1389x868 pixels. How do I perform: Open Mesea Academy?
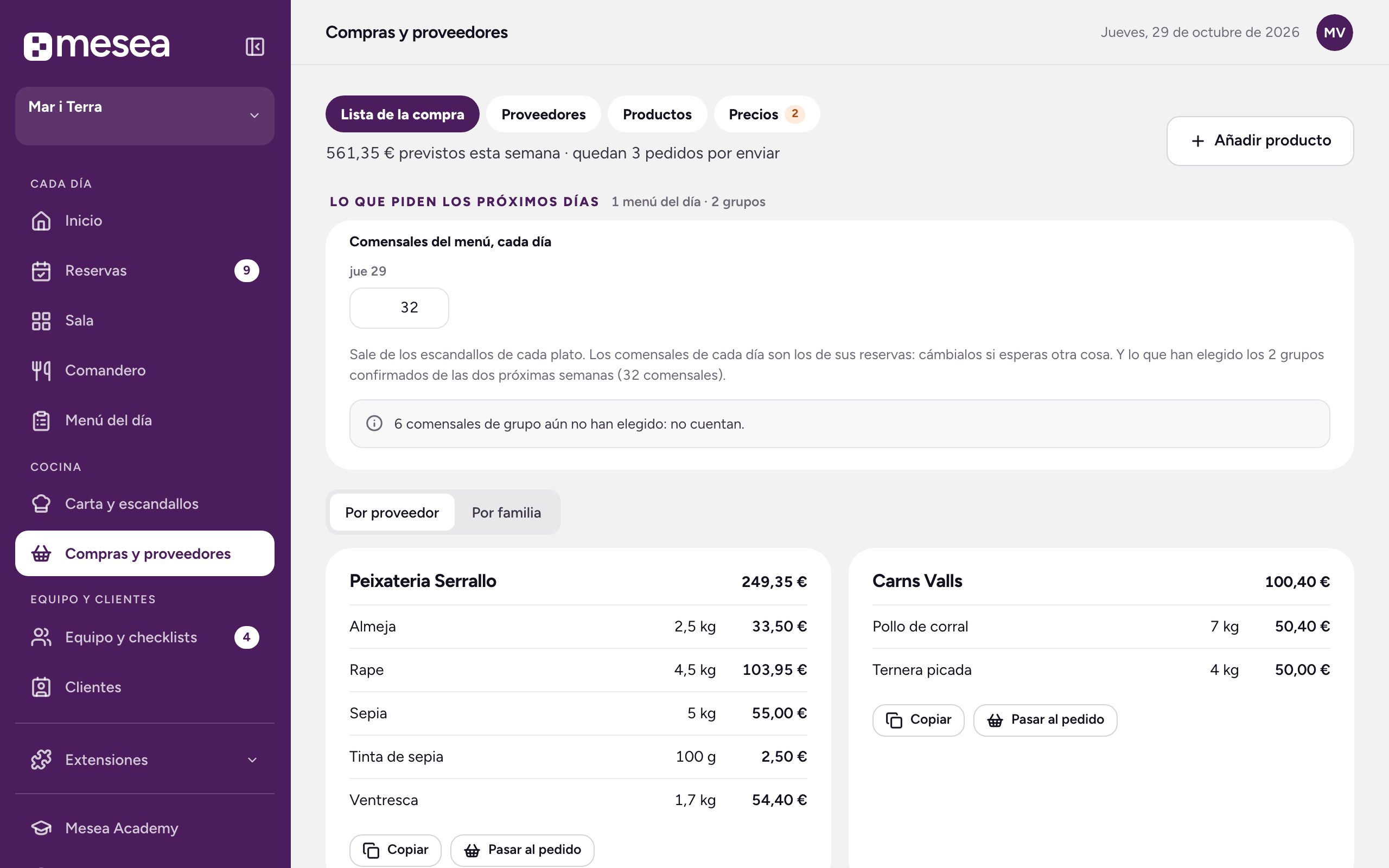pyautogui.click(x=145, y=828)
